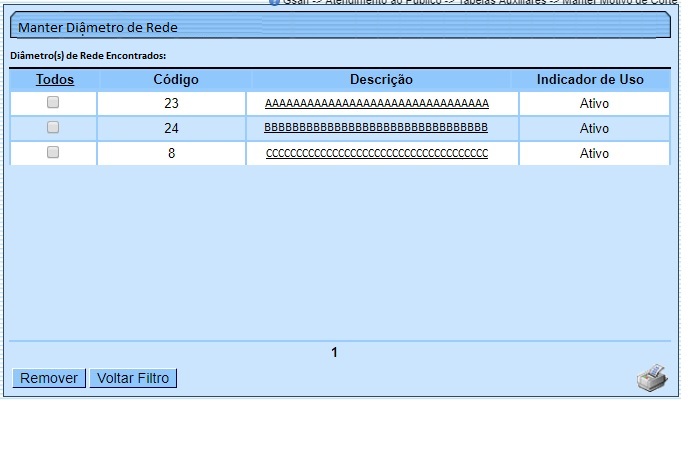Open the cccccccc description link
The image size is (693, 468).
click(376, 153)
